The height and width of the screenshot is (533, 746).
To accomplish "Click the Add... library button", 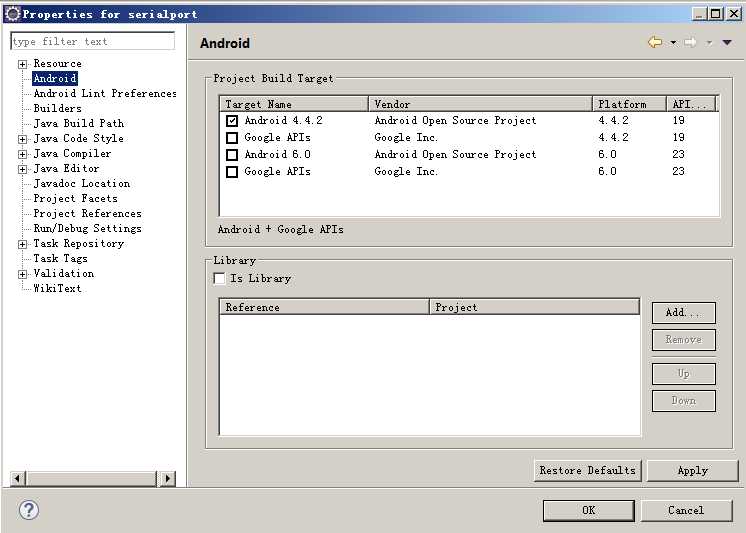I will coord(684,313).
